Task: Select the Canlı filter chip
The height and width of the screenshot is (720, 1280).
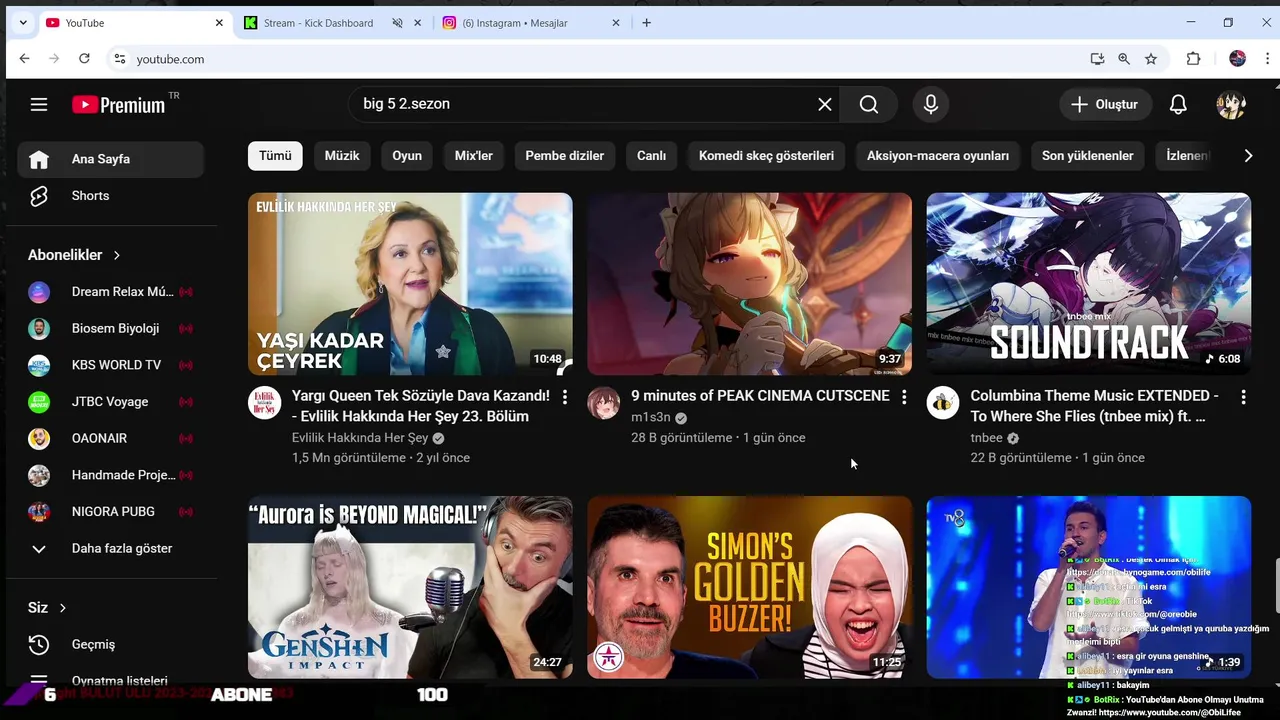Action: 652,156
